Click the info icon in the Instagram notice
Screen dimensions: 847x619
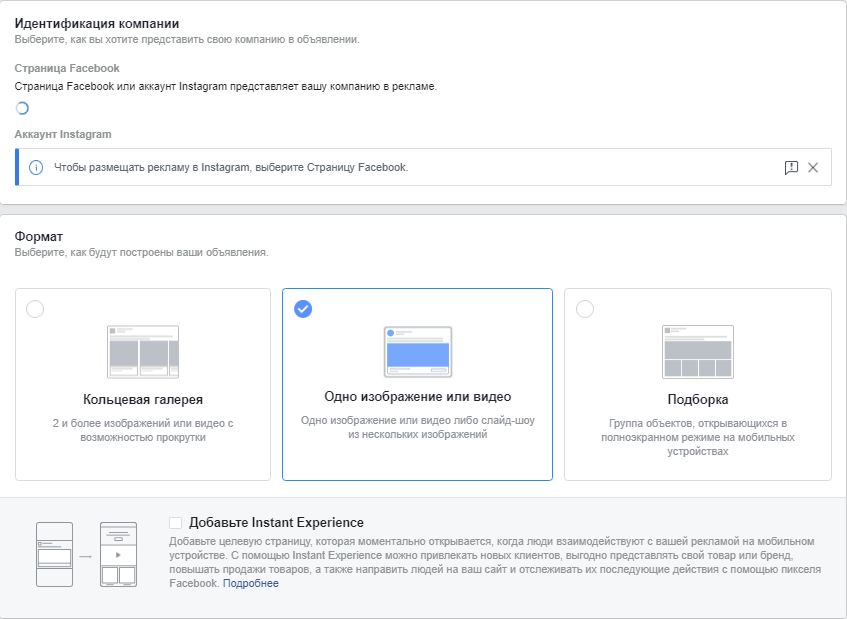point(36,167)
